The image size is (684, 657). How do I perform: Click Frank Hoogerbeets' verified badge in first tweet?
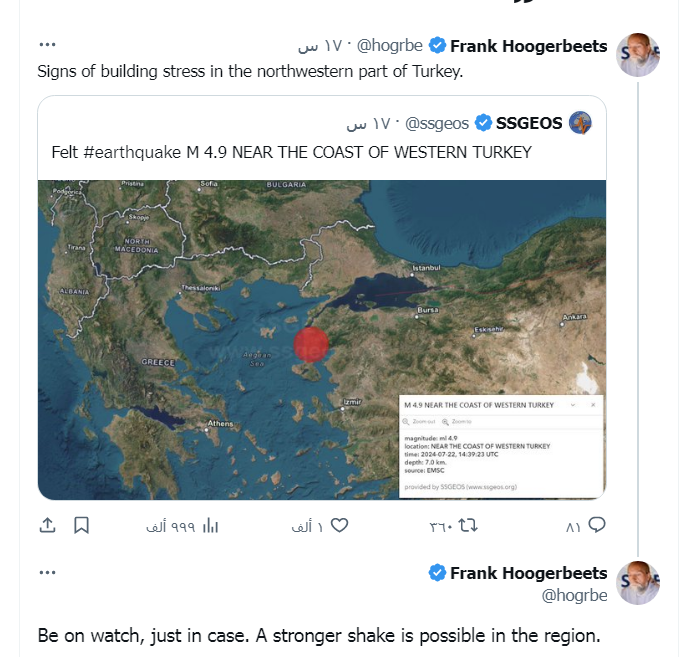click(x=437, y=45)
